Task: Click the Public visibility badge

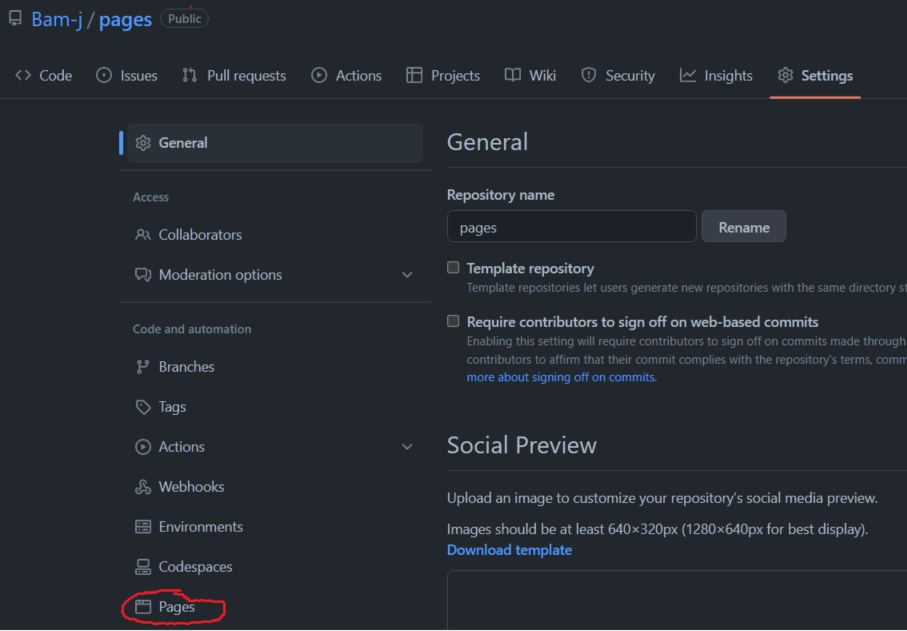Action: [x=184, y=19]
